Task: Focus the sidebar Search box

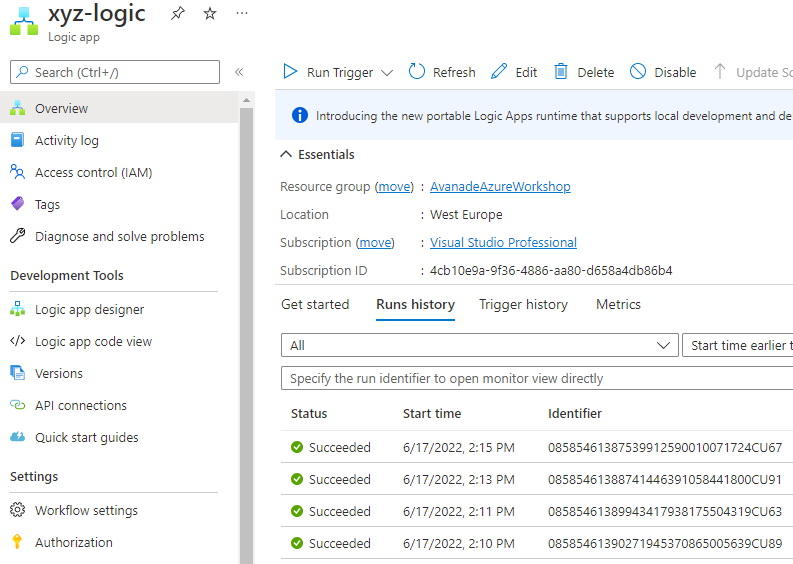Action: click(115, 72)
